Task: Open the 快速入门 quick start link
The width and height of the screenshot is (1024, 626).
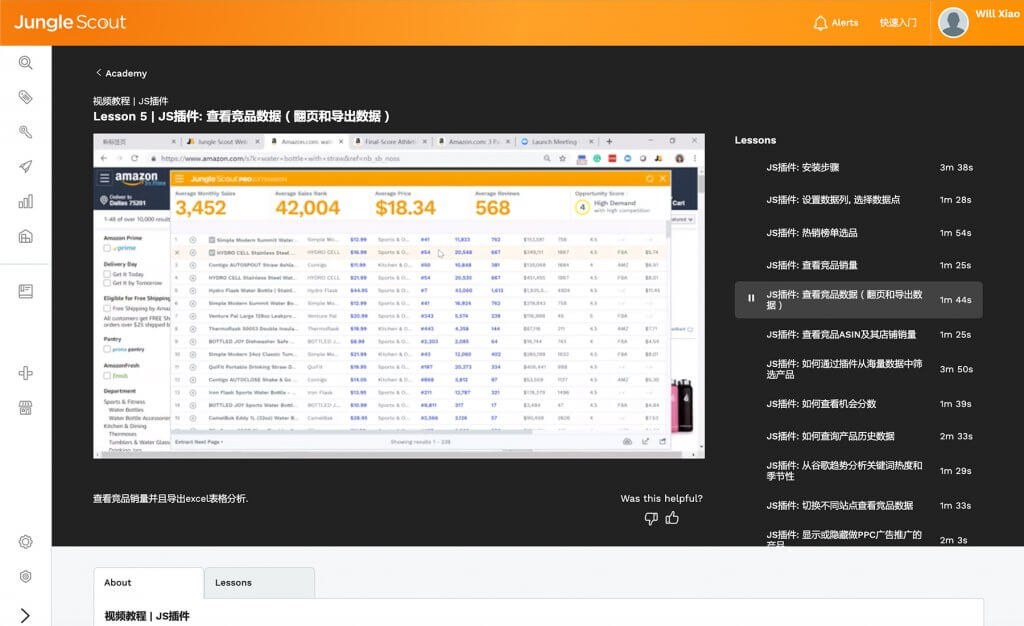Action: [898, 23]
